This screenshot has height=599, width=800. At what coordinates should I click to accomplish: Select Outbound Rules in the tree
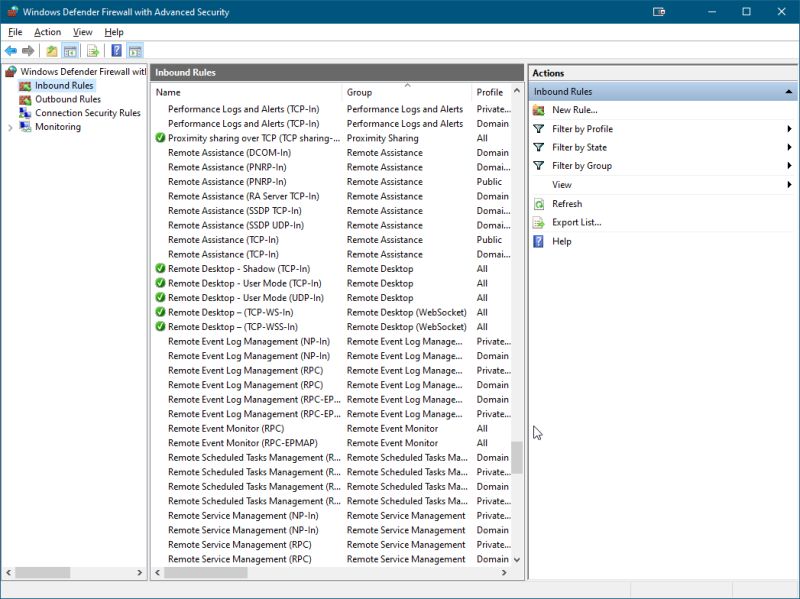click(x=68, y=99)
